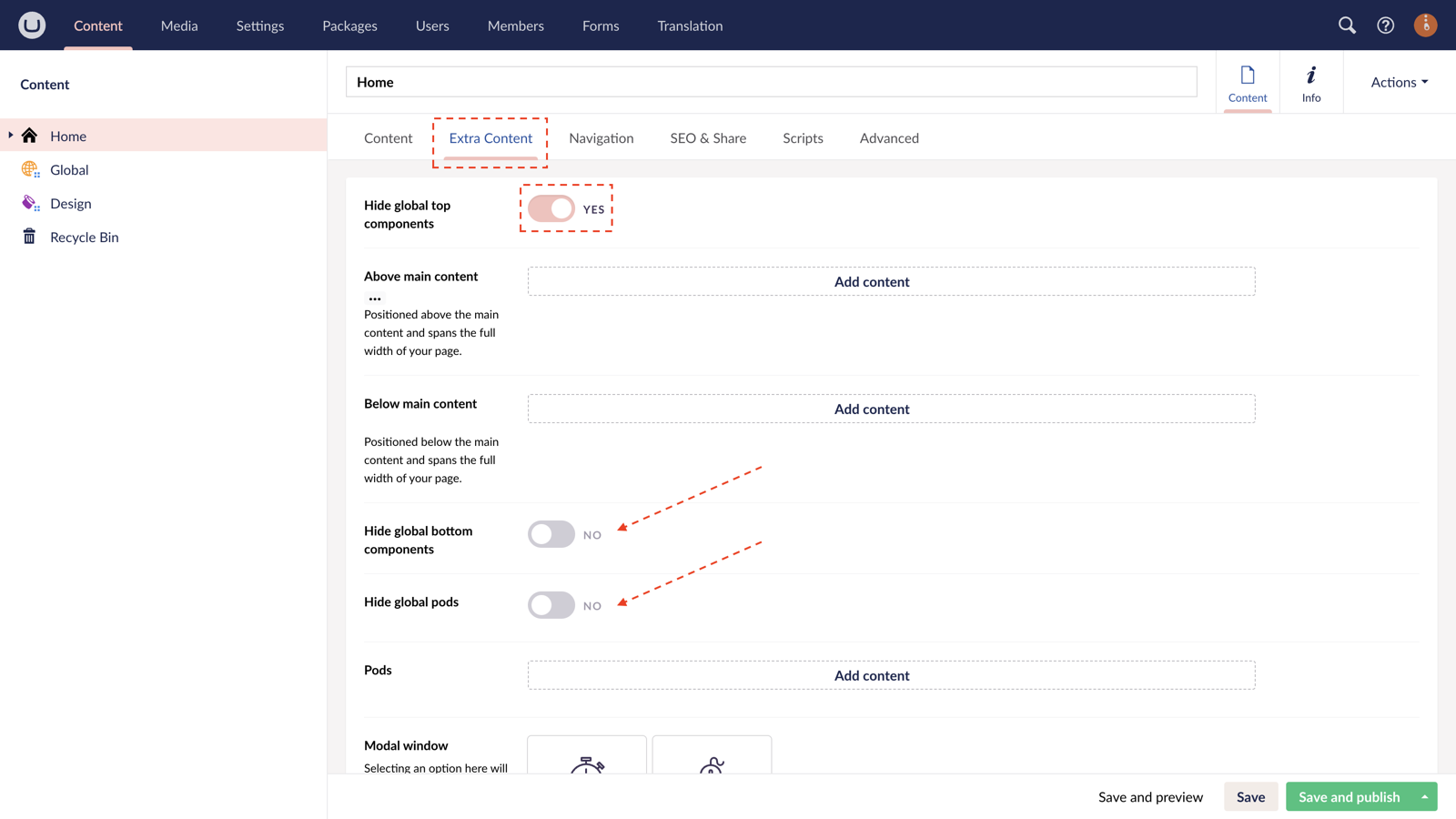This screenshot has width=1456, height=819.
Task: Switch to the Navigation tab
Action: 601,137
